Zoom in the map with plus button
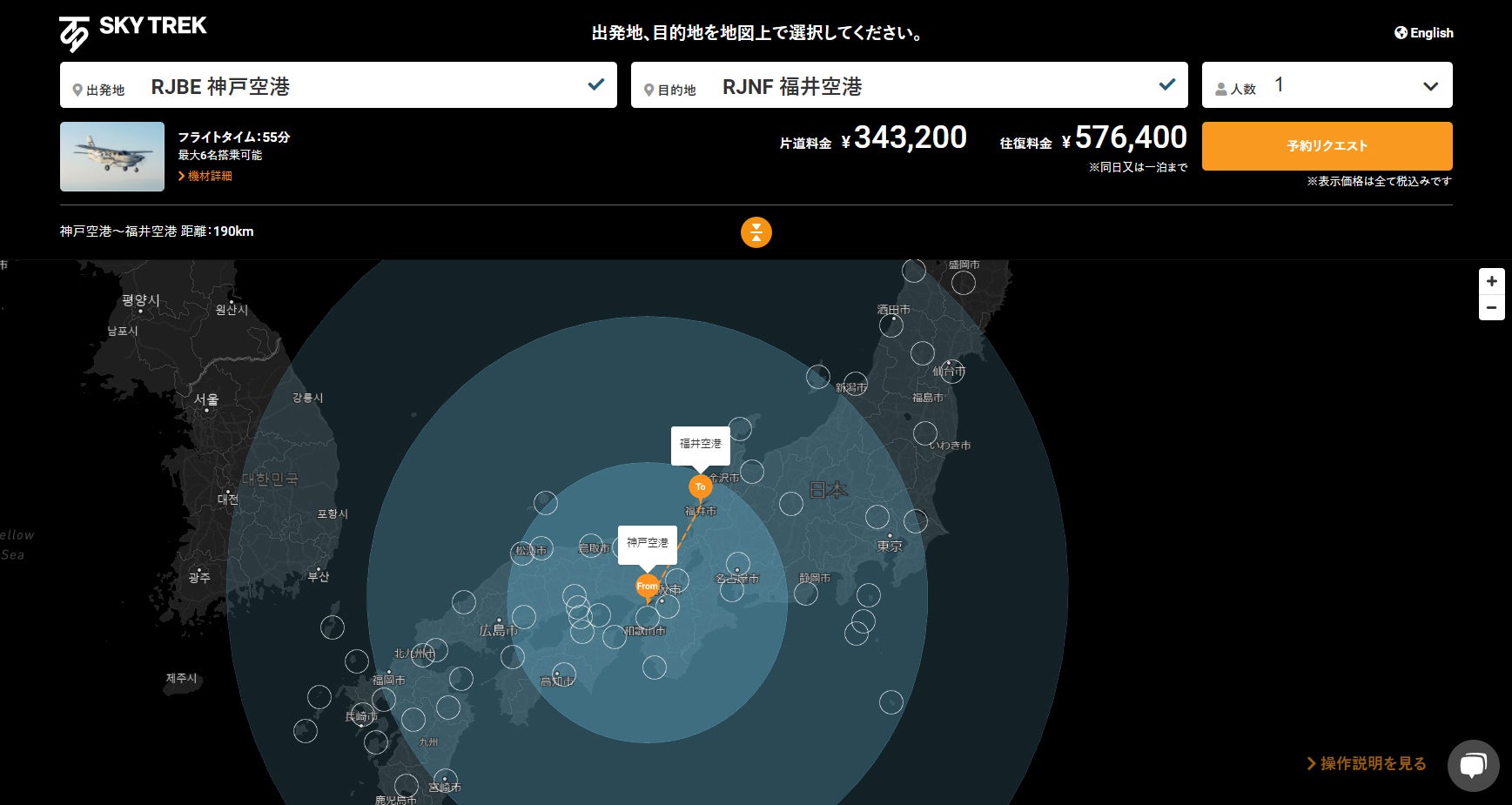Viewport: 1512px width, 805px height. point(1491,281)
